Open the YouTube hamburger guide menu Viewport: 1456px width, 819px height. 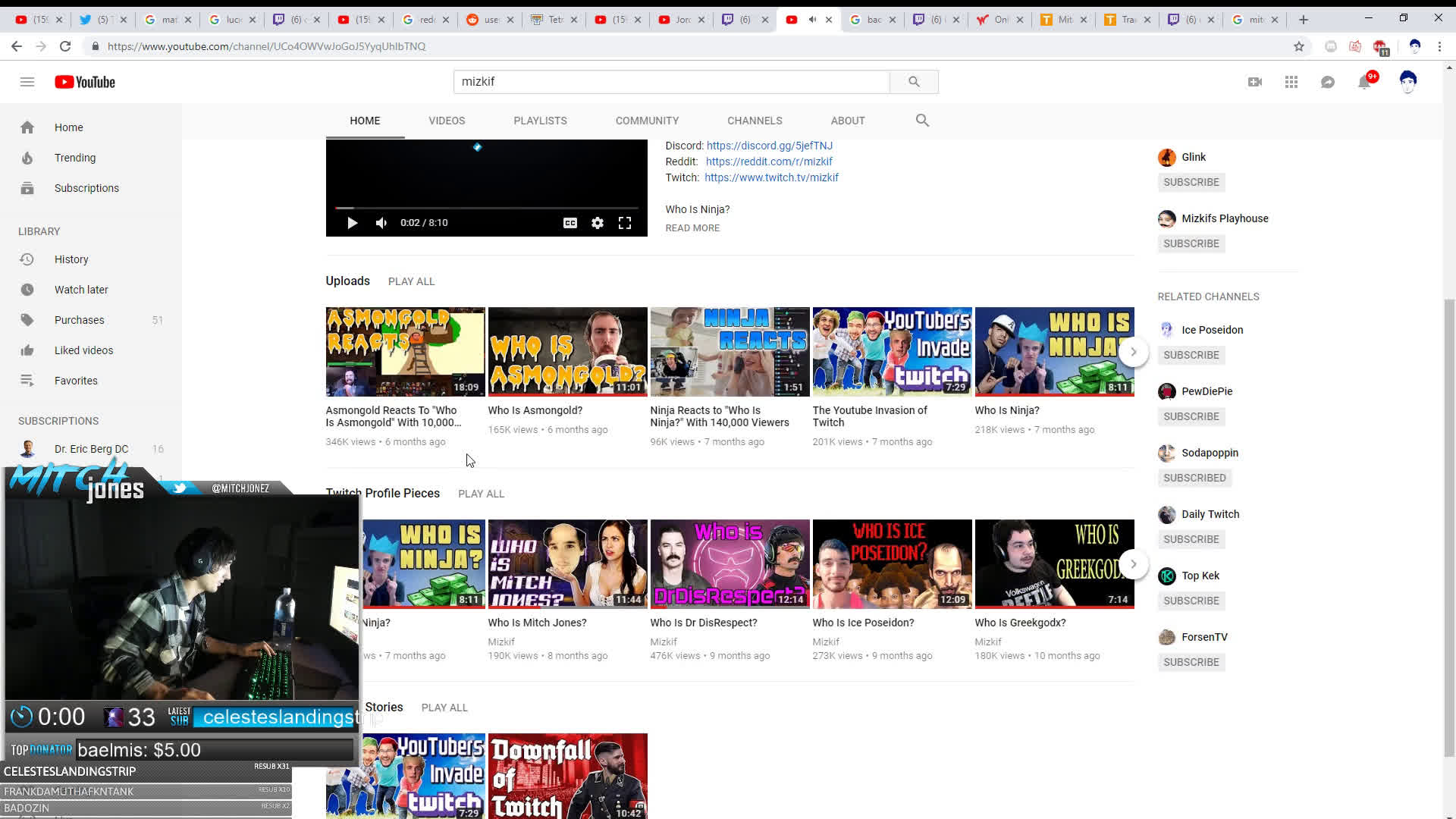point(27,82)
